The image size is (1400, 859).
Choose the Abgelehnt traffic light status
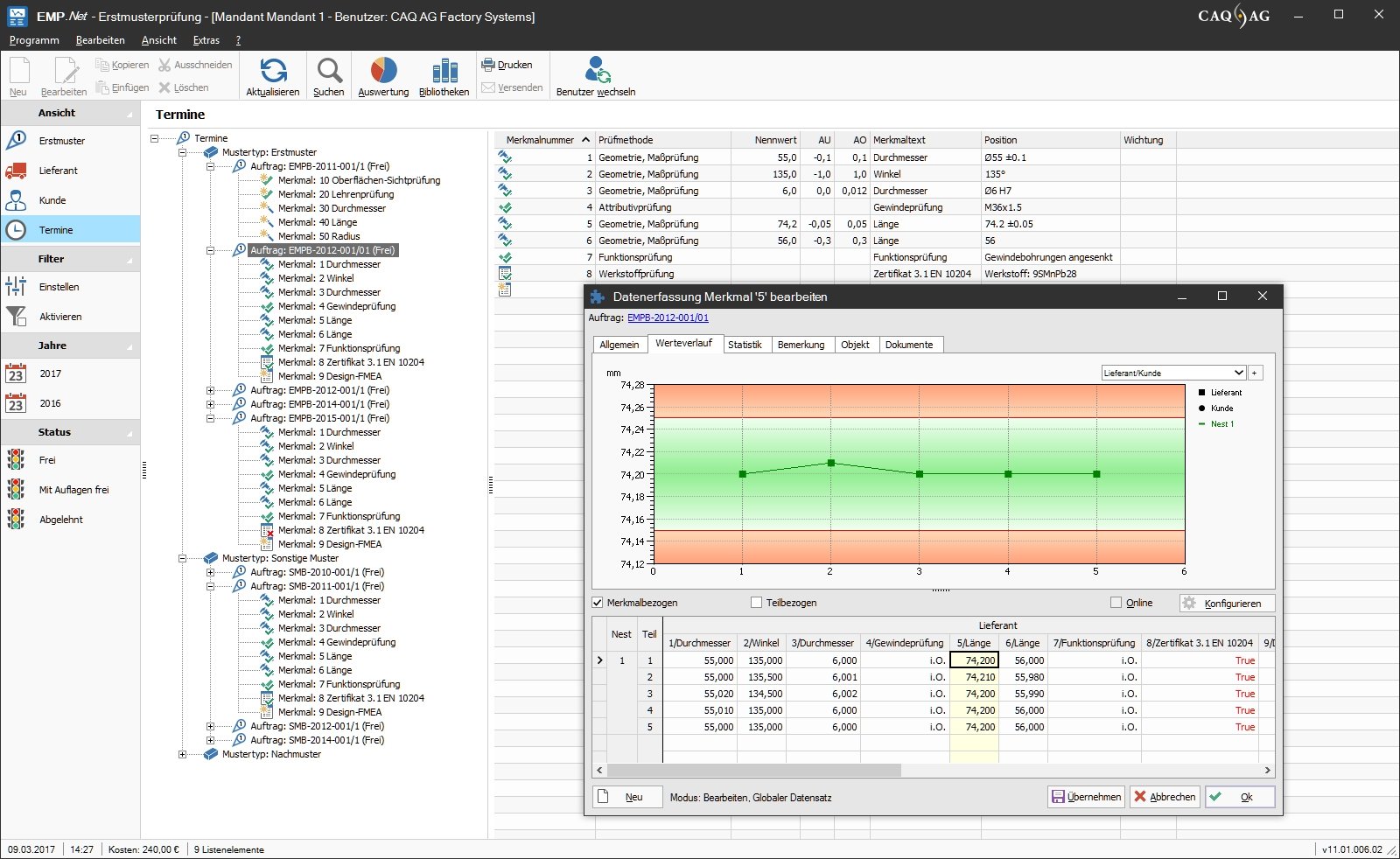[x=17, y=520]
